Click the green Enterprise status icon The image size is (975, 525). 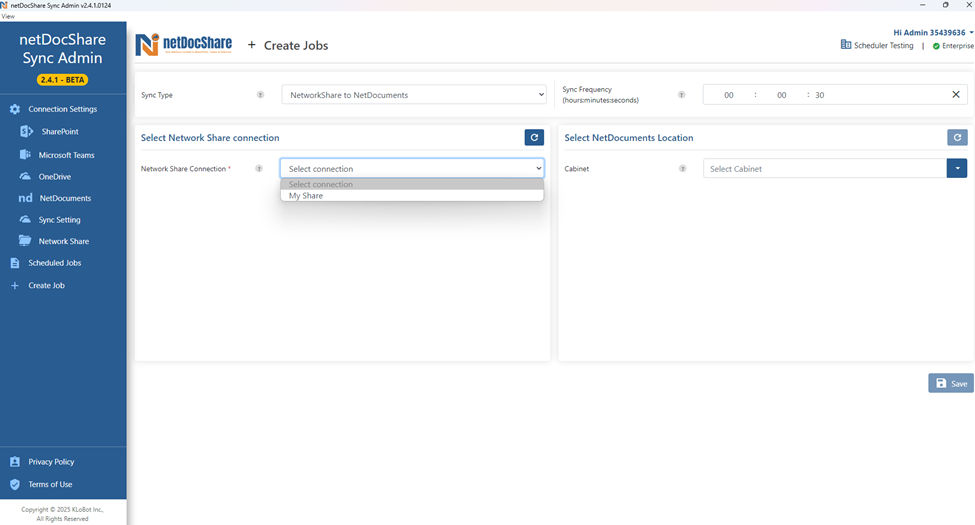pos(936,46)
